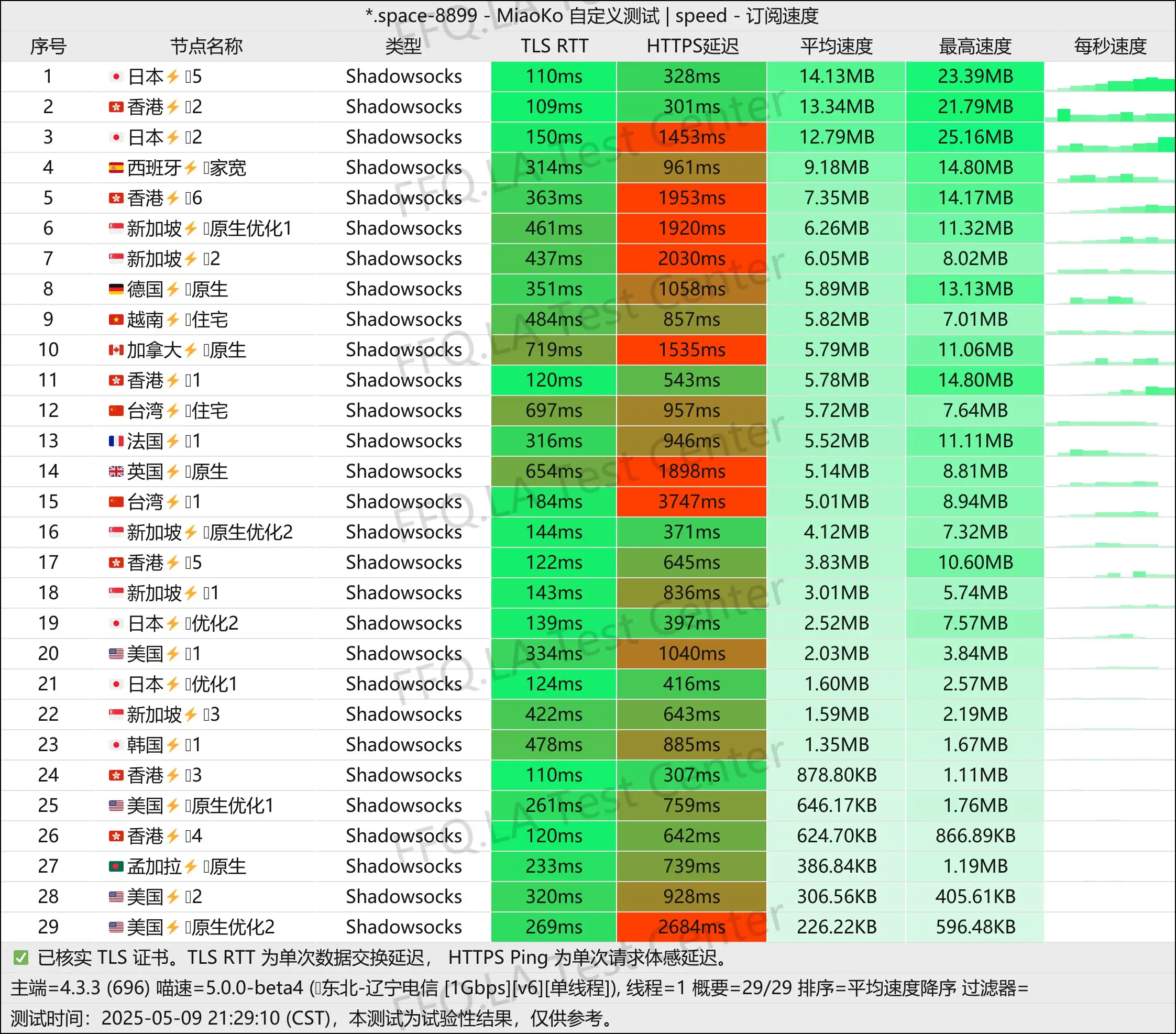Click the 14.13MB average speed value

coord(837,76)
